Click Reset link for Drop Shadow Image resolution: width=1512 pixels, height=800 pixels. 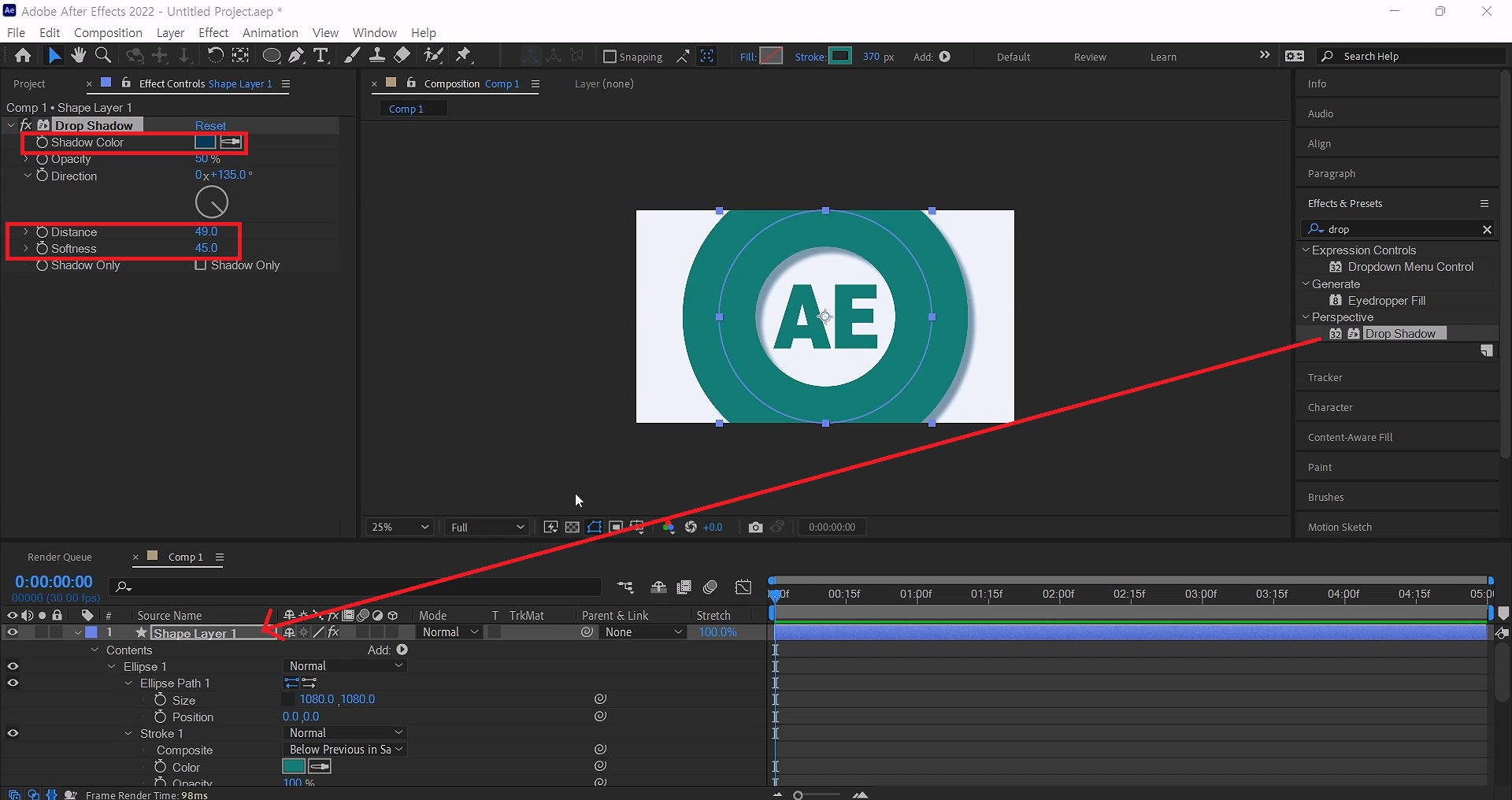(210, 126)
